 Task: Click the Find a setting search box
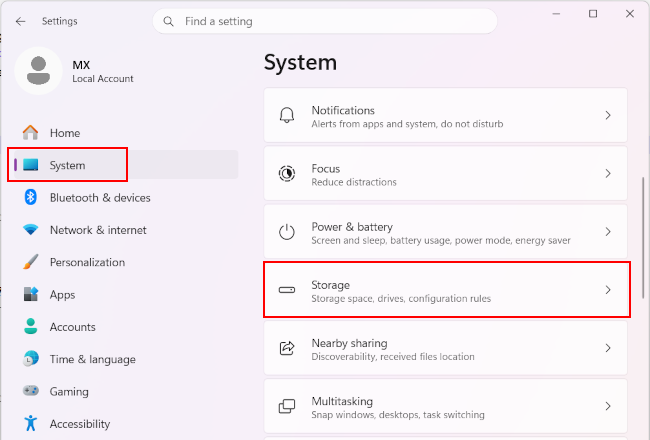pyautogui.click(x=325, y=21)
